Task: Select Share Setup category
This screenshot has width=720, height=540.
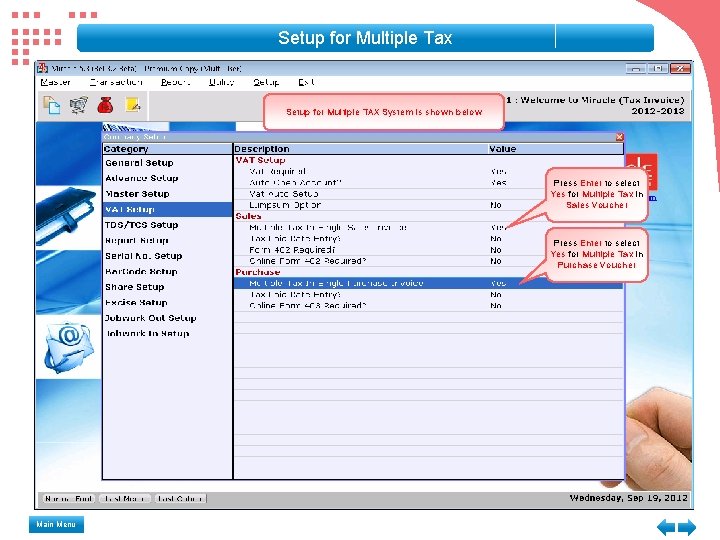Action: pos(168,287)
